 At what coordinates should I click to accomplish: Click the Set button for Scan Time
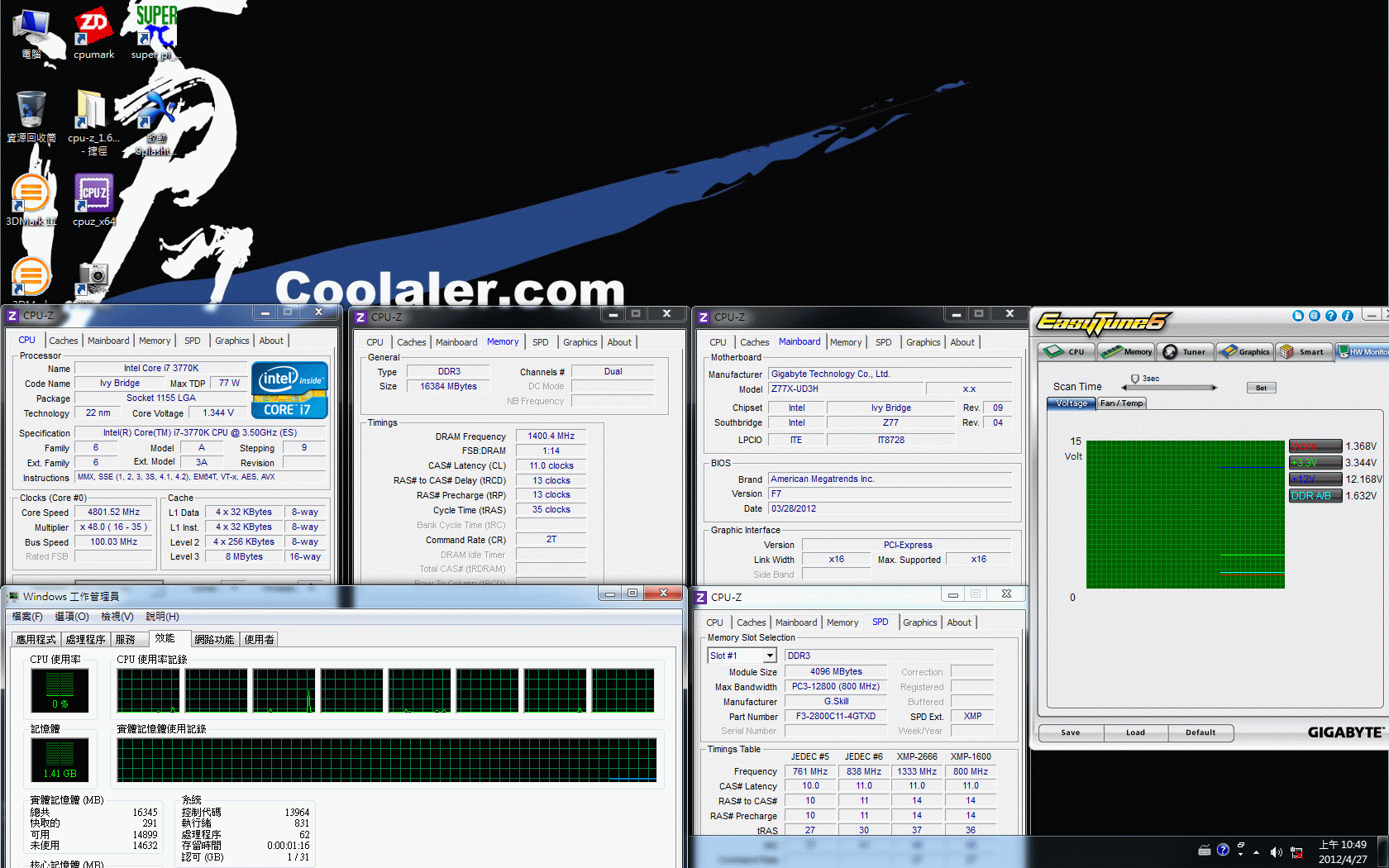1261,388
